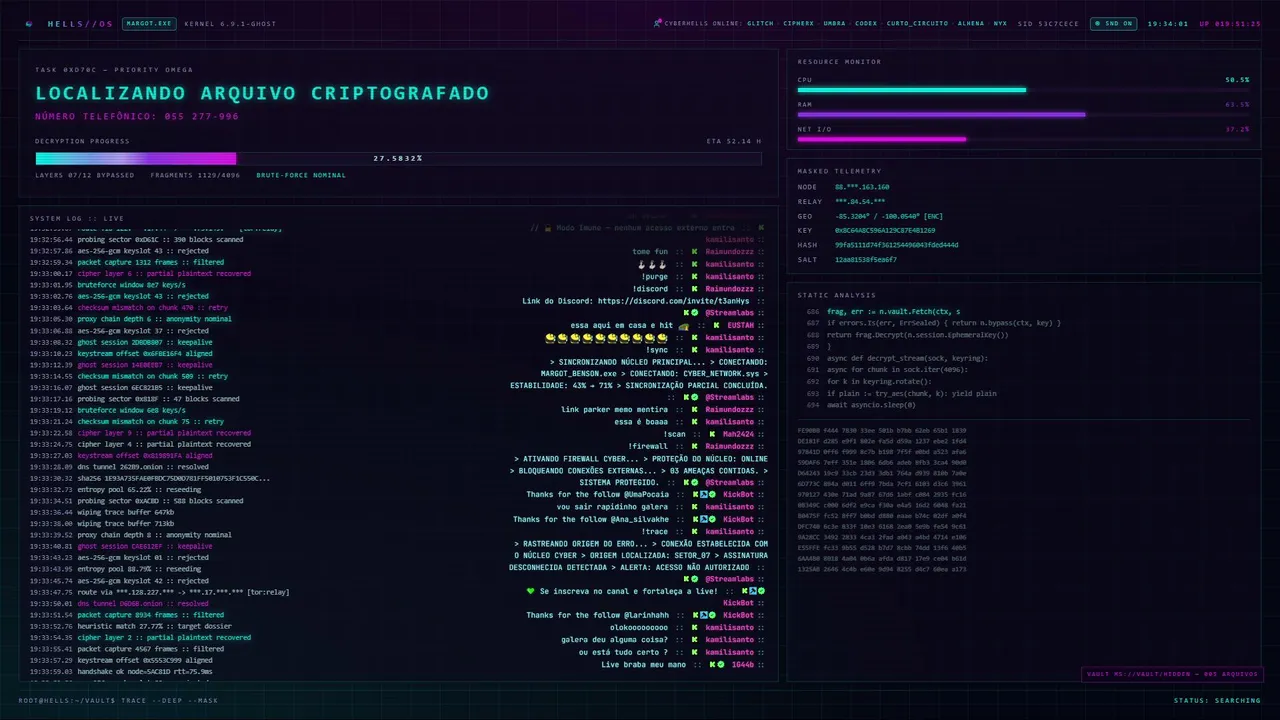
Task: Click the ALHENA member name in top bar
Action: coord(971,23)
